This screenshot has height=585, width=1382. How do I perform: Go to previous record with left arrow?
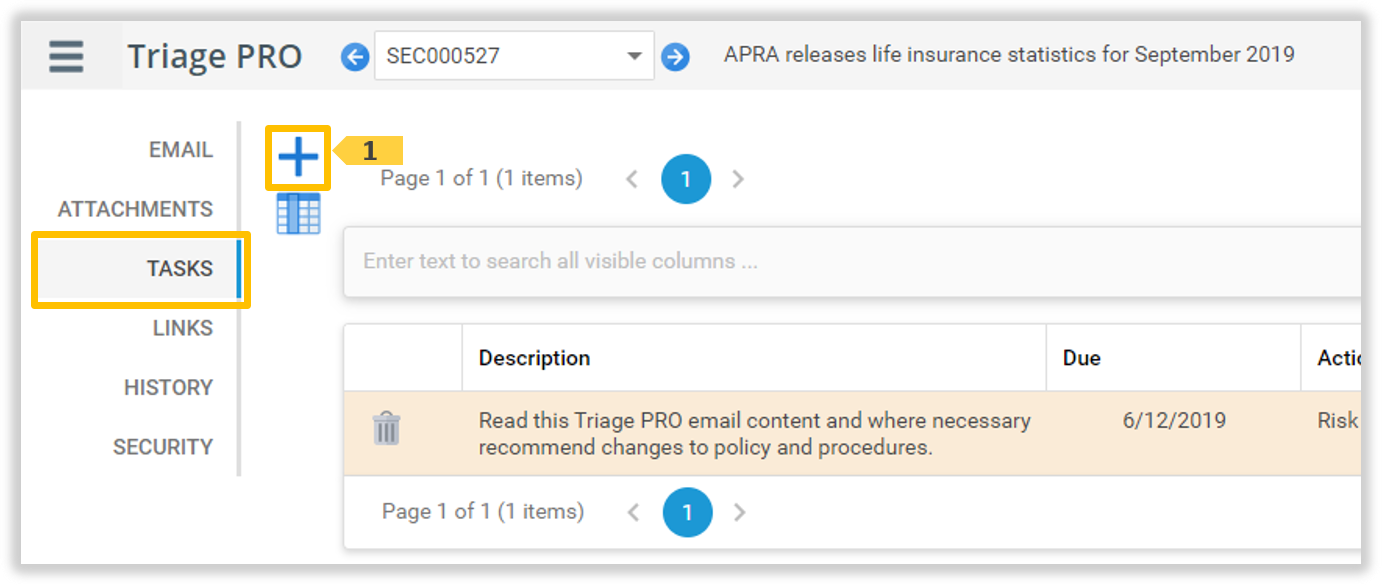[355, 57]
